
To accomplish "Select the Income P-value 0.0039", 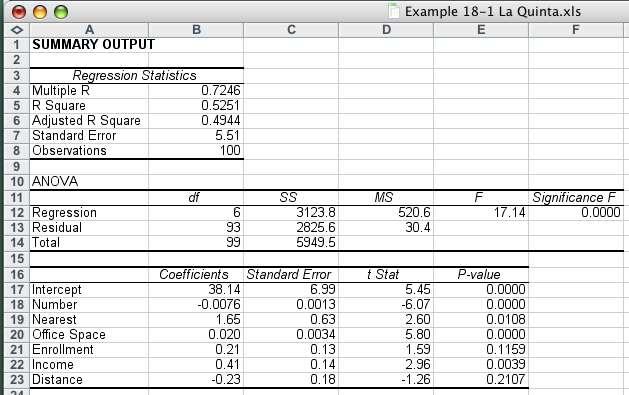I will click(x=481, y=365).
